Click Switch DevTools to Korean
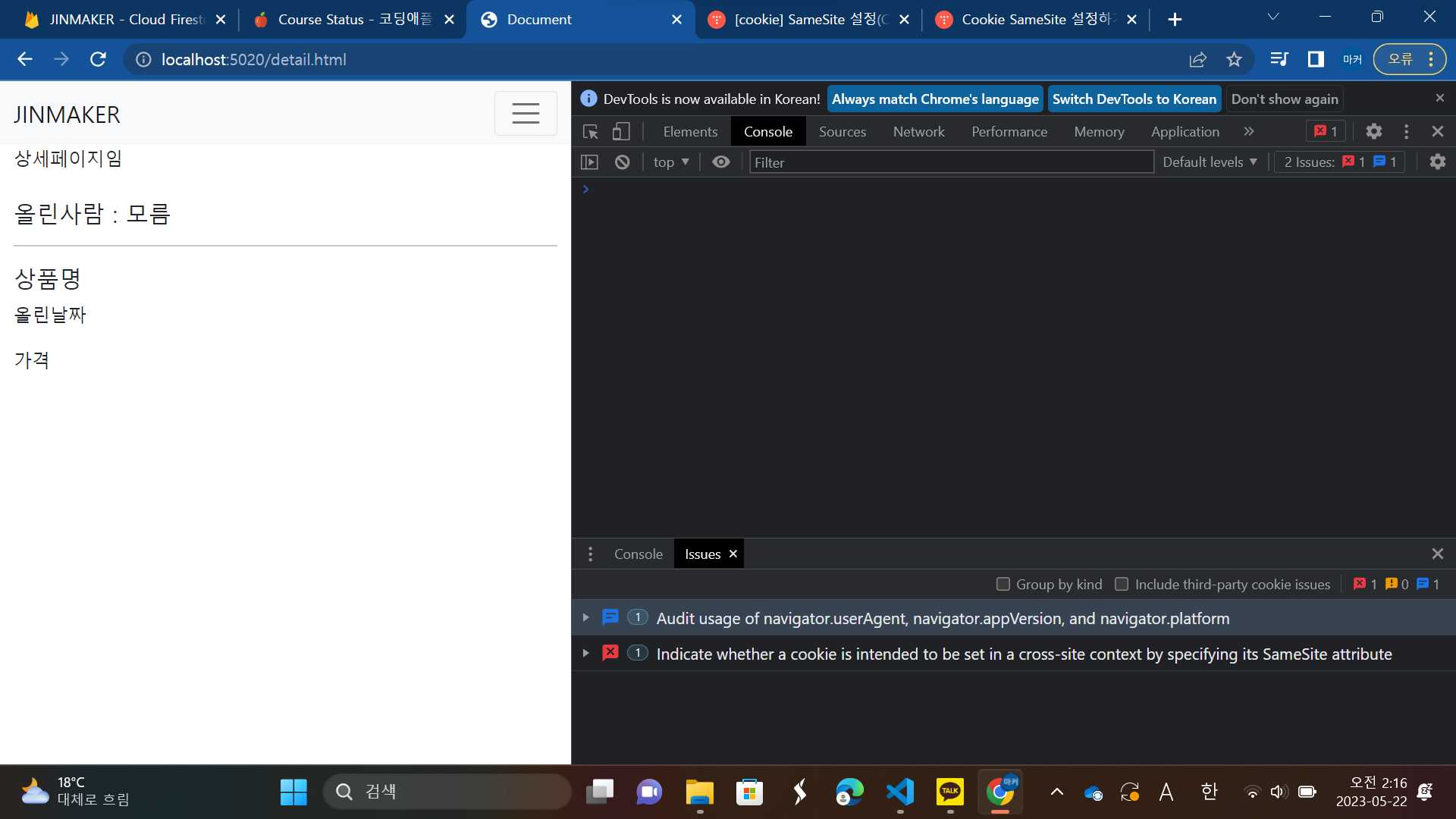 [x=1134, y=99]
